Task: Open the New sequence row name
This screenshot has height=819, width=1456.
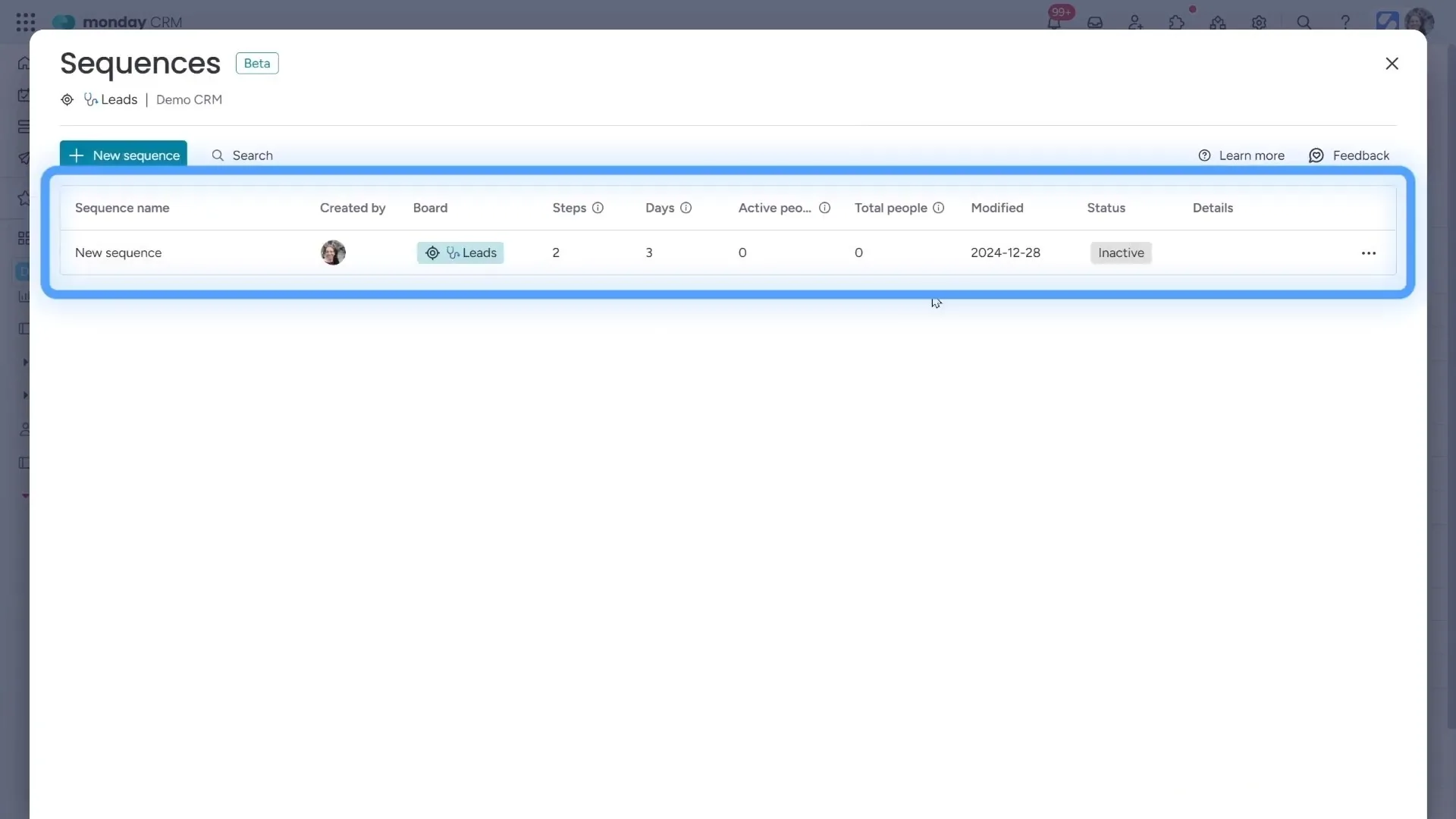Action: tap(118, 253)
